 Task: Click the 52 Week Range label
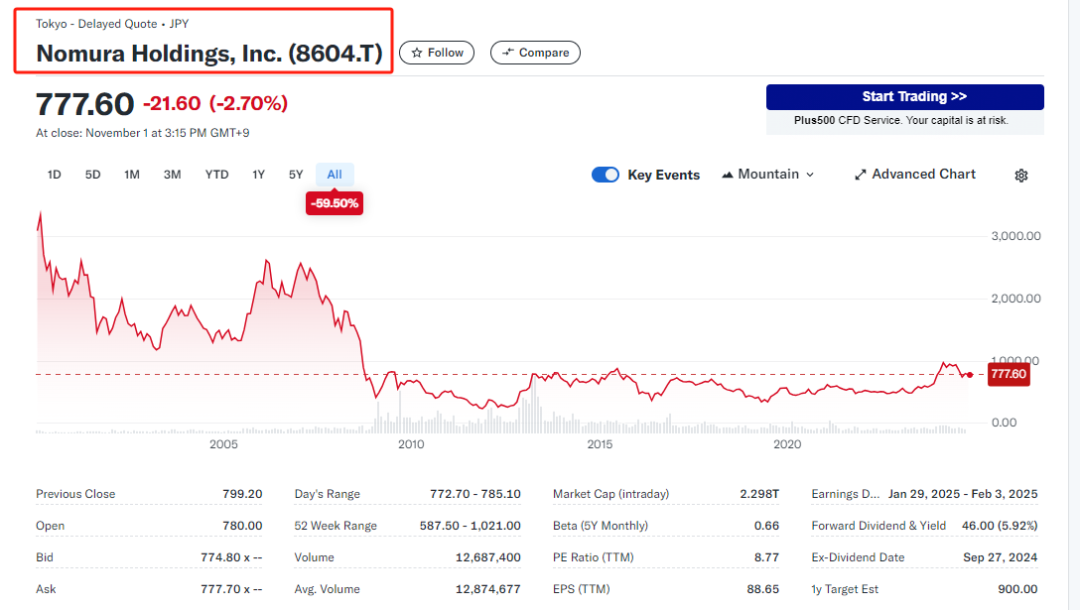pos(335,525)
